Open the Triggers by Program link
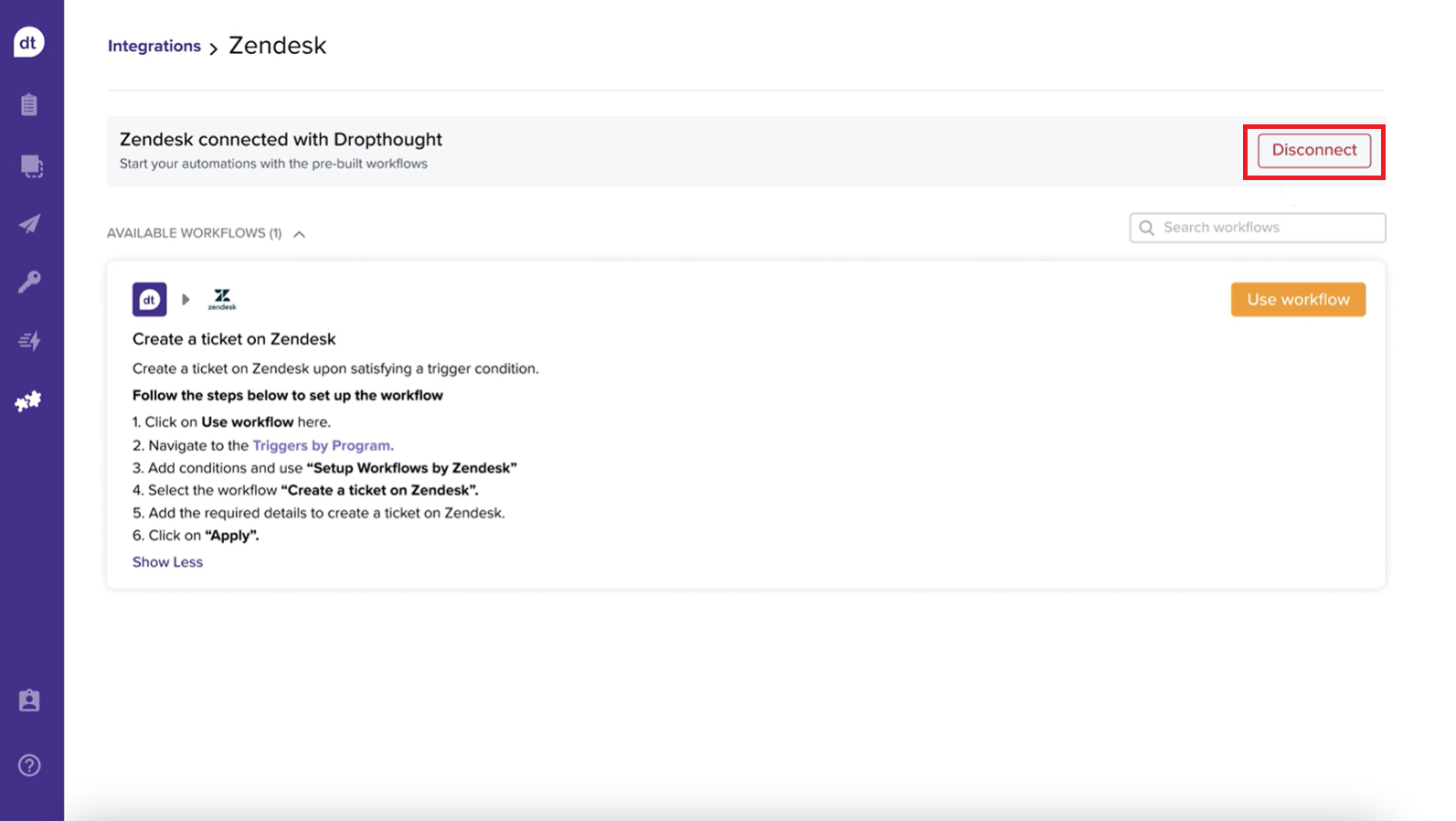Viewport: 1456px width, 821px height. [323, 445]
